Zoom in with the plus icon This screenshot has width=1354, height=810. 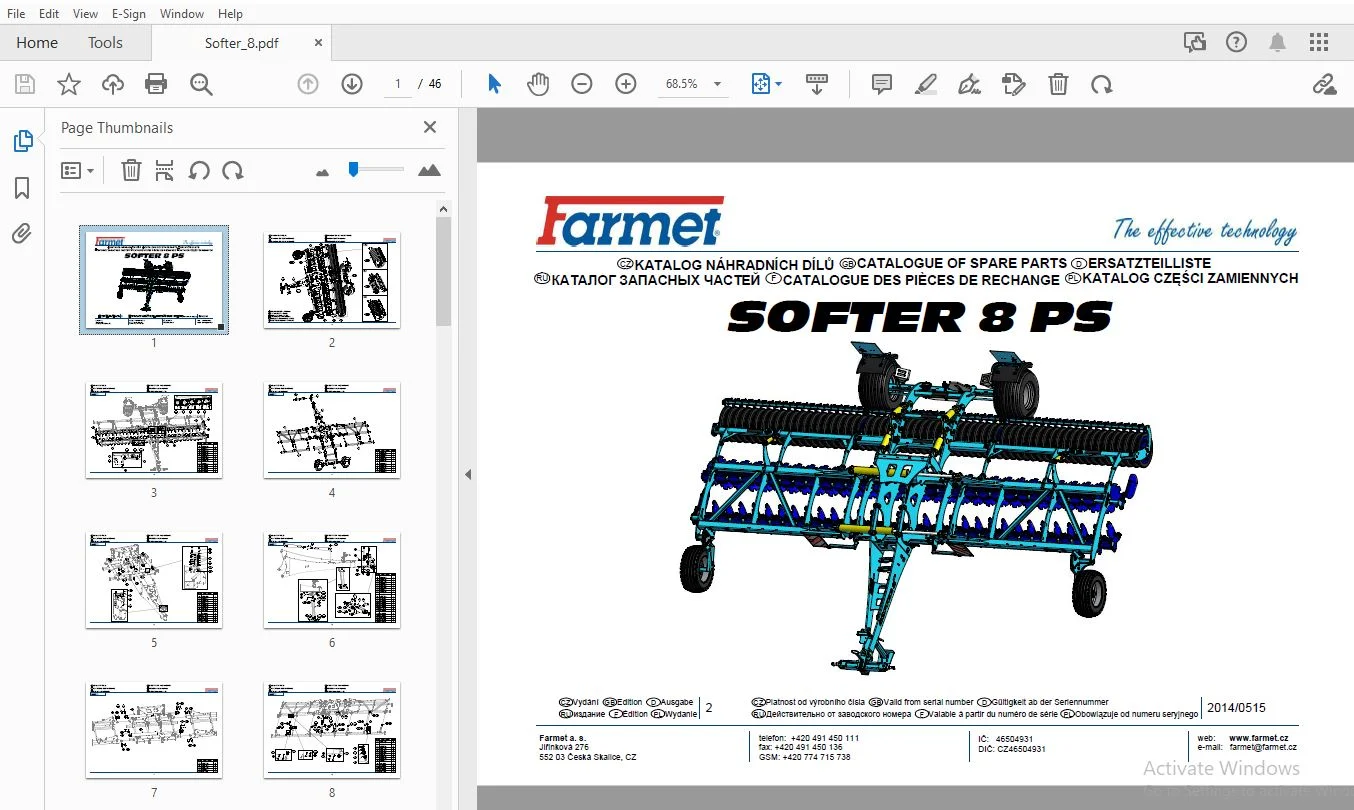pos(626,85)
